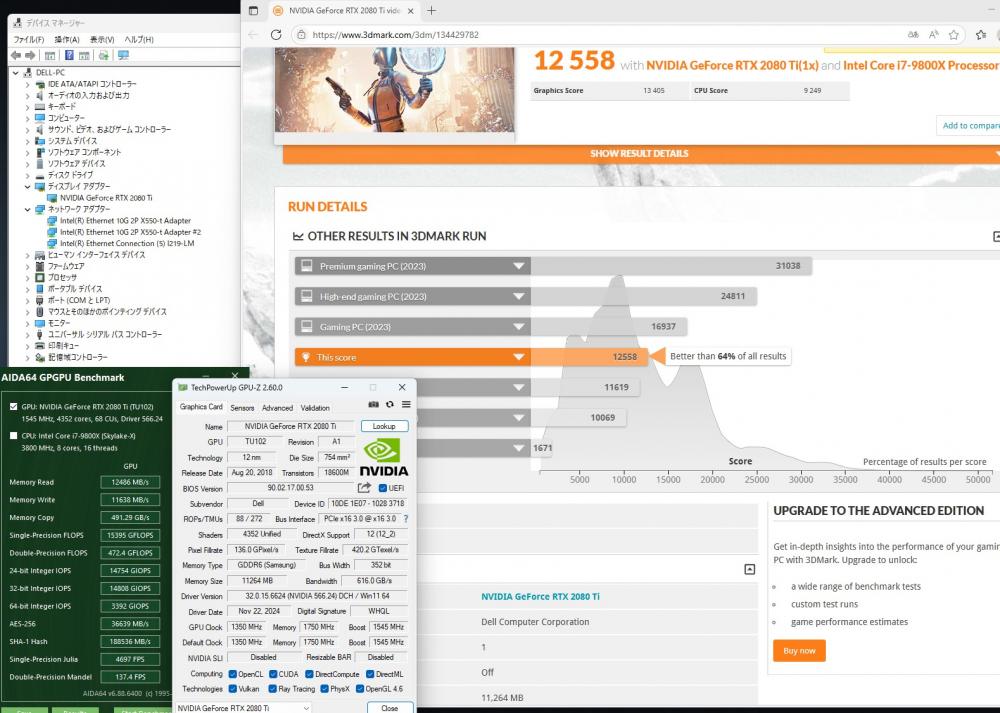This screenshot has width=1000, height=713.
Task: Click show/hide console tree icon in Device Manager
Action: click(x=50, y=55)
